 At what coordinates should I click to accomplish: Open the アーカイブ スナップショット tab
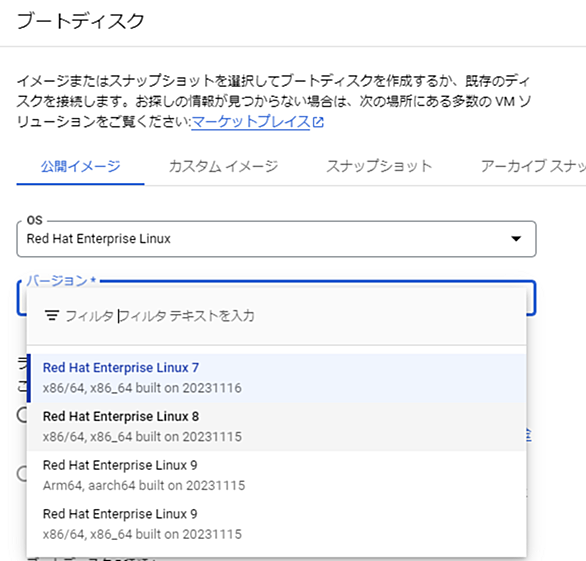tap(533, 167)
